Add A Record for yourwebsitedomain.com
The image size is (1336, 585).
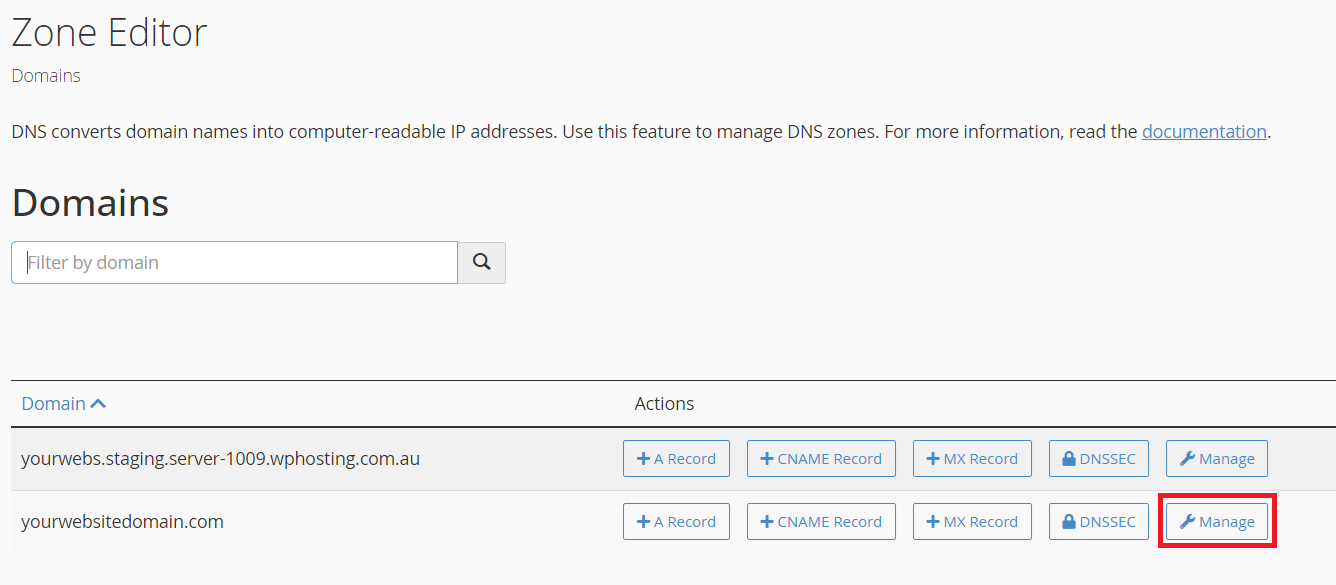676,522
